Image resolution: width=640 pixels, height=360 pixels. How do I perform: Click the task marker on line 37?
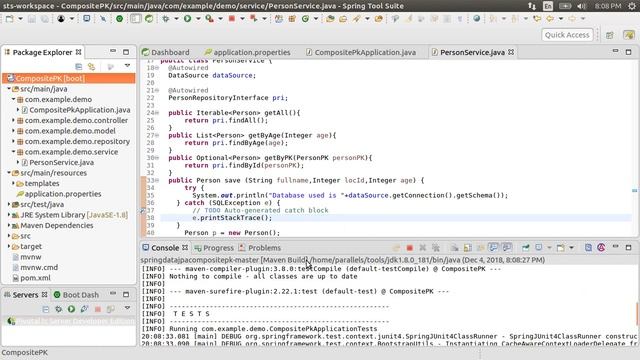click(143, 211)
